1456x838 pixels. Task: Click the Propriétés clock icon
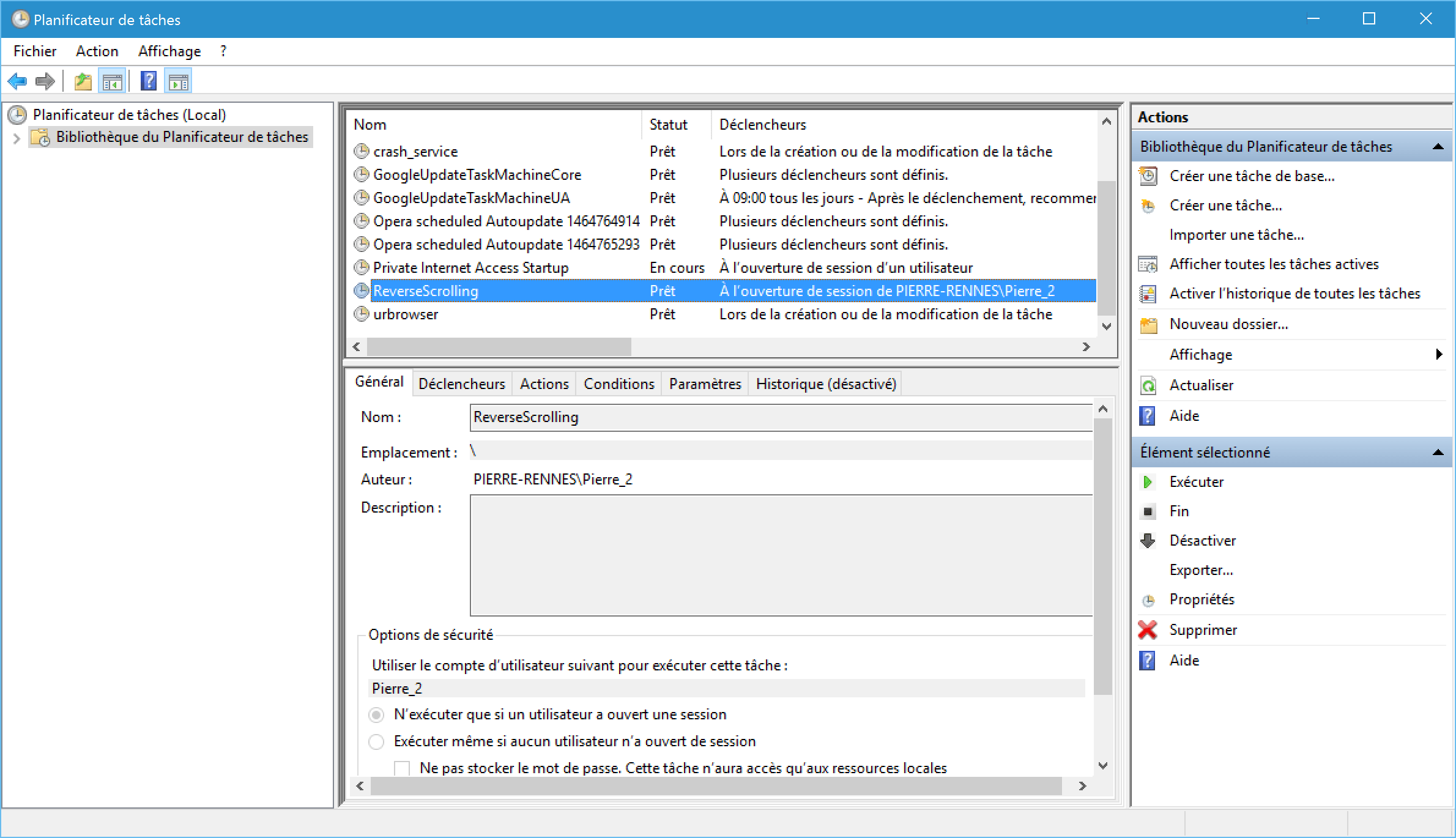pyautogui.click(x=1148, y=600)
